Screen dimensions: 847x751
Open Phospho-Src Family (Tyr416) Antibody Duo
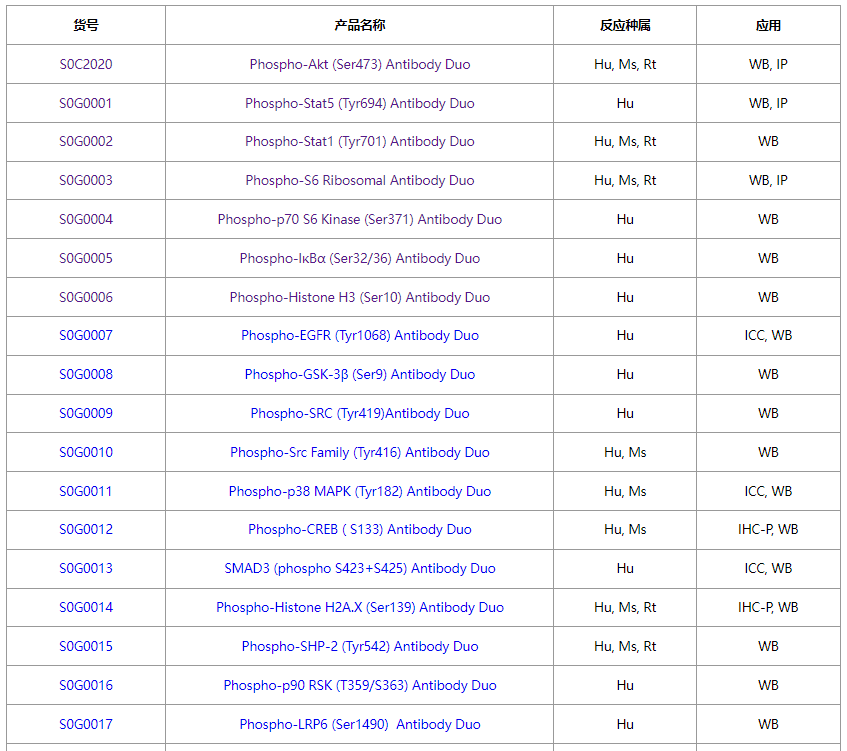(359, 452)
